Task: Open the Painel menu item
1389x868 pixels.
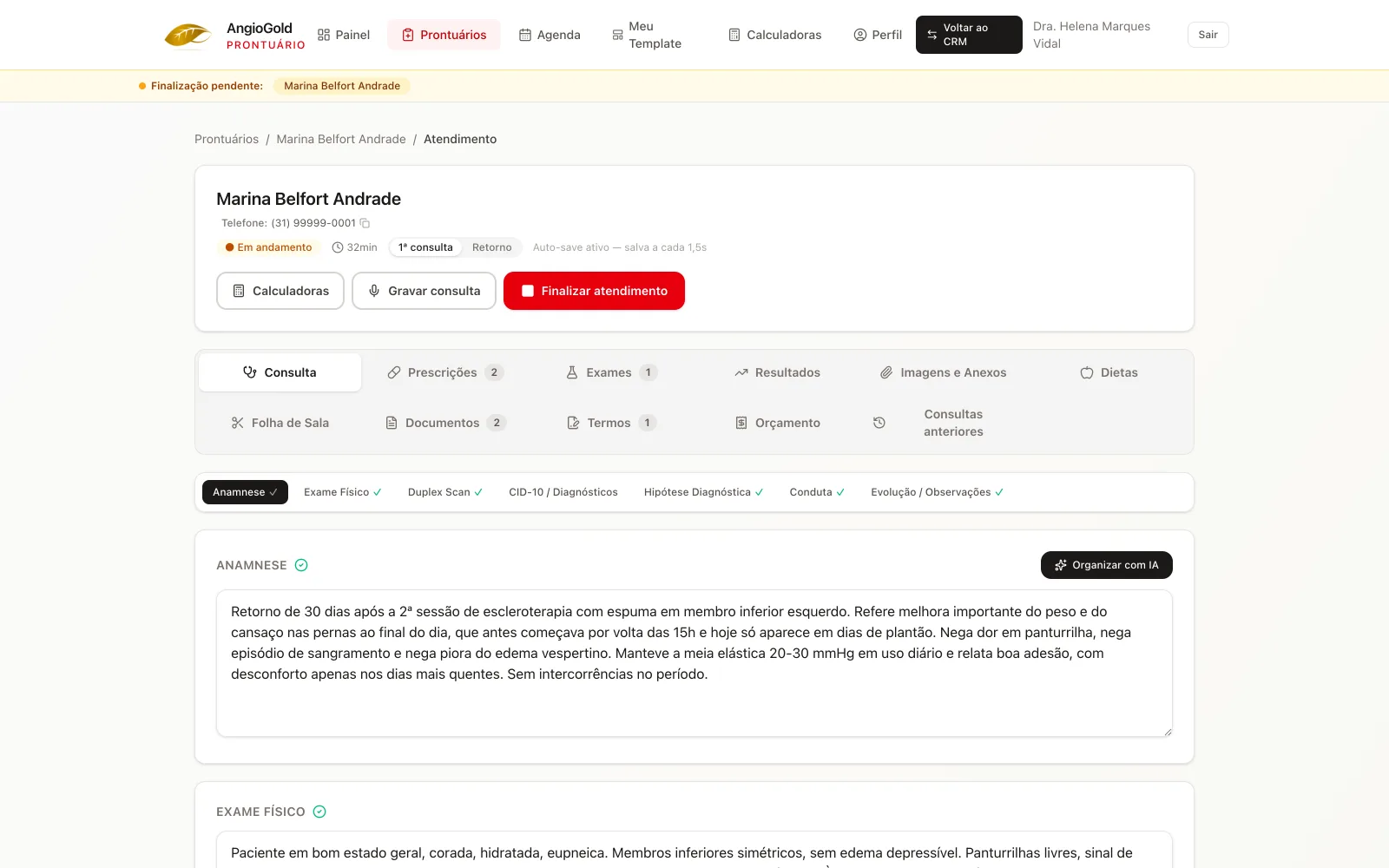Action: coord(344,35)
